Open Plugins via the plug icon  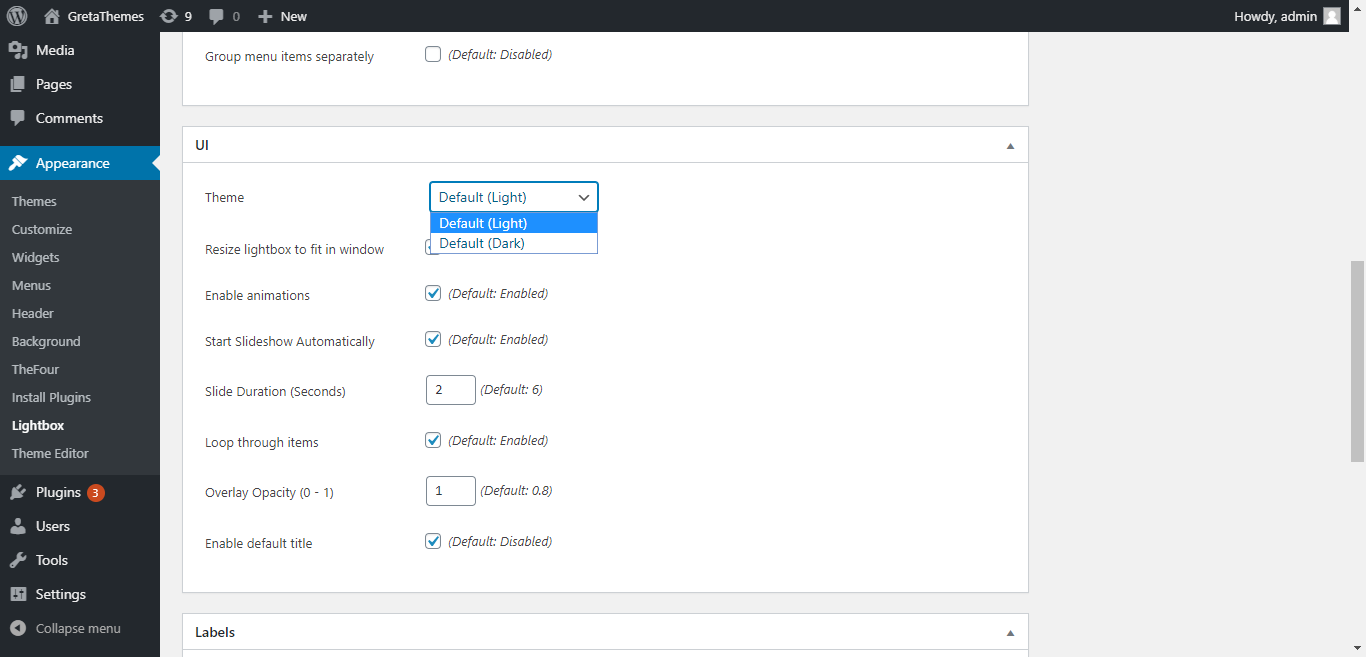coord(18,491)
